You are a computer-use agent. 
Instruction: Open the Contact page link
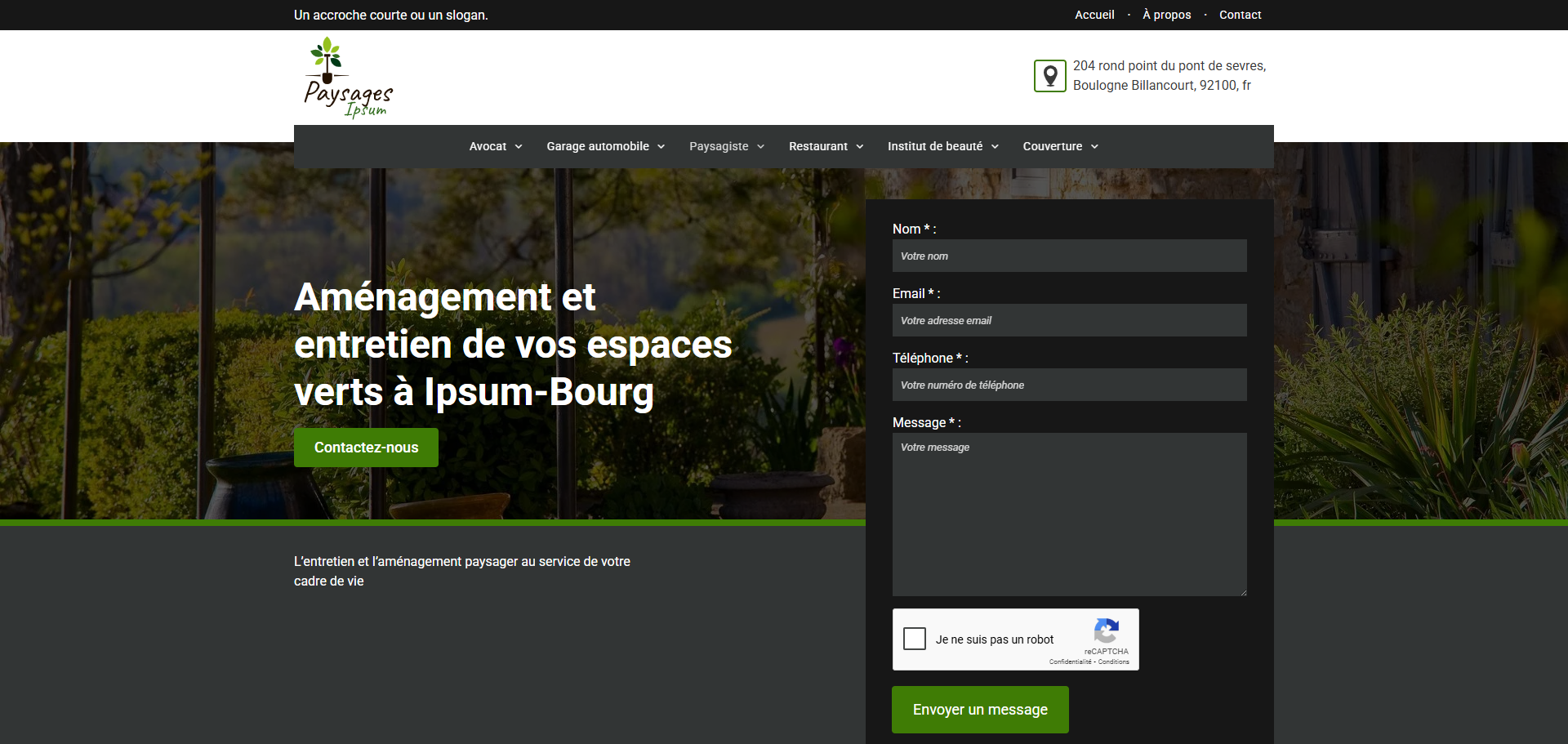1240,15
